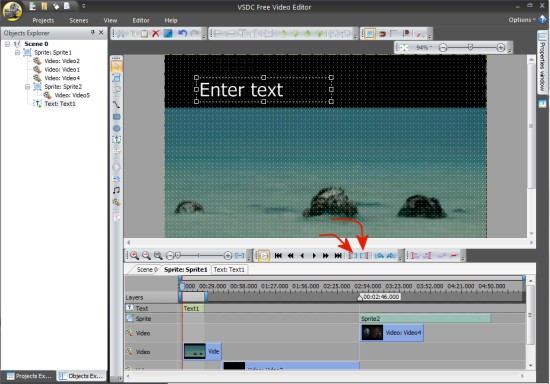Click the blue Undo arrow icon
This screenshot has height=384, width=550.
(x=182, y=34)
